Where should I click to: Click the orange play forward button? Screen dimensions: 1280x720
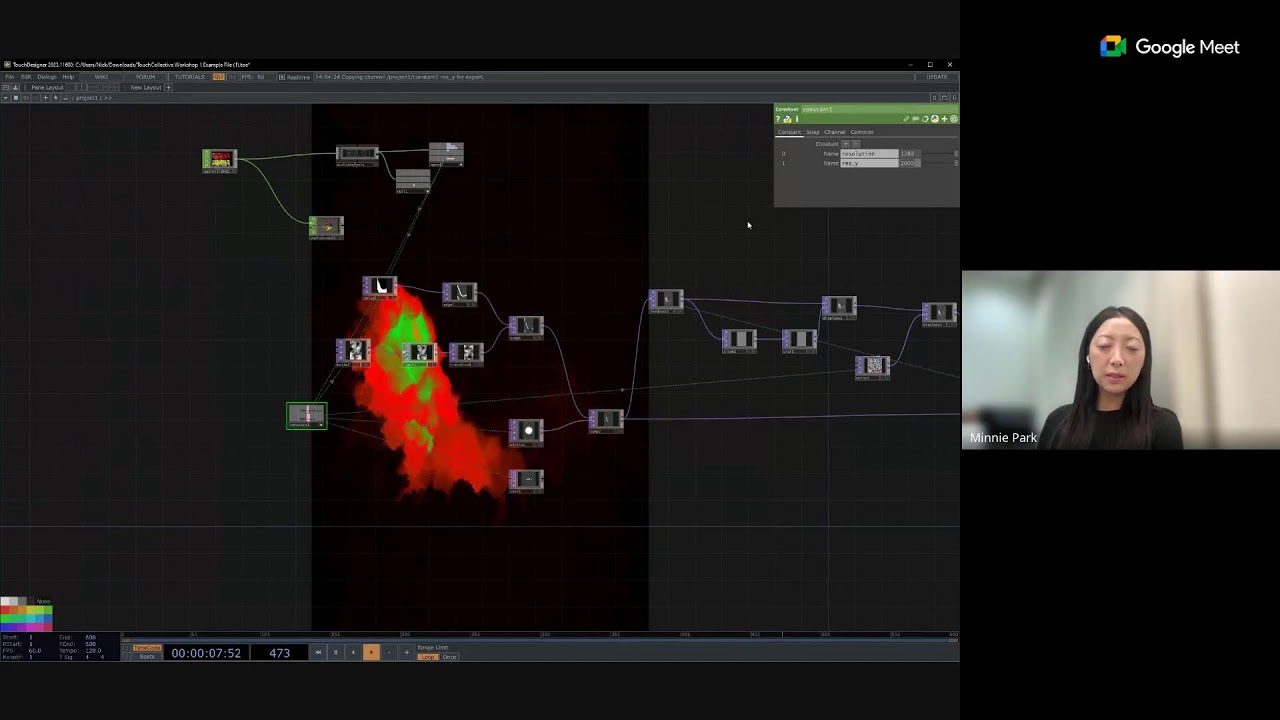click(371, 653)
